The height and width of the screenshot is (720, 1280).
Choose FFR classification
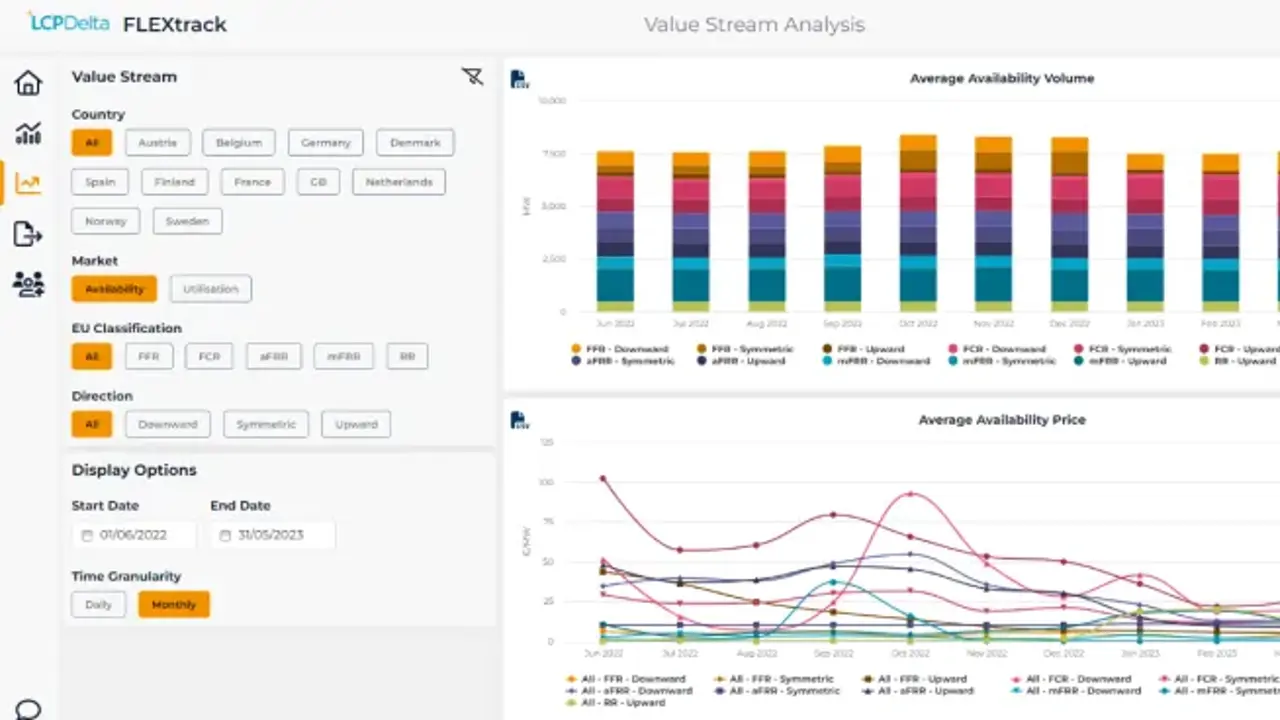tap(149, 356)
